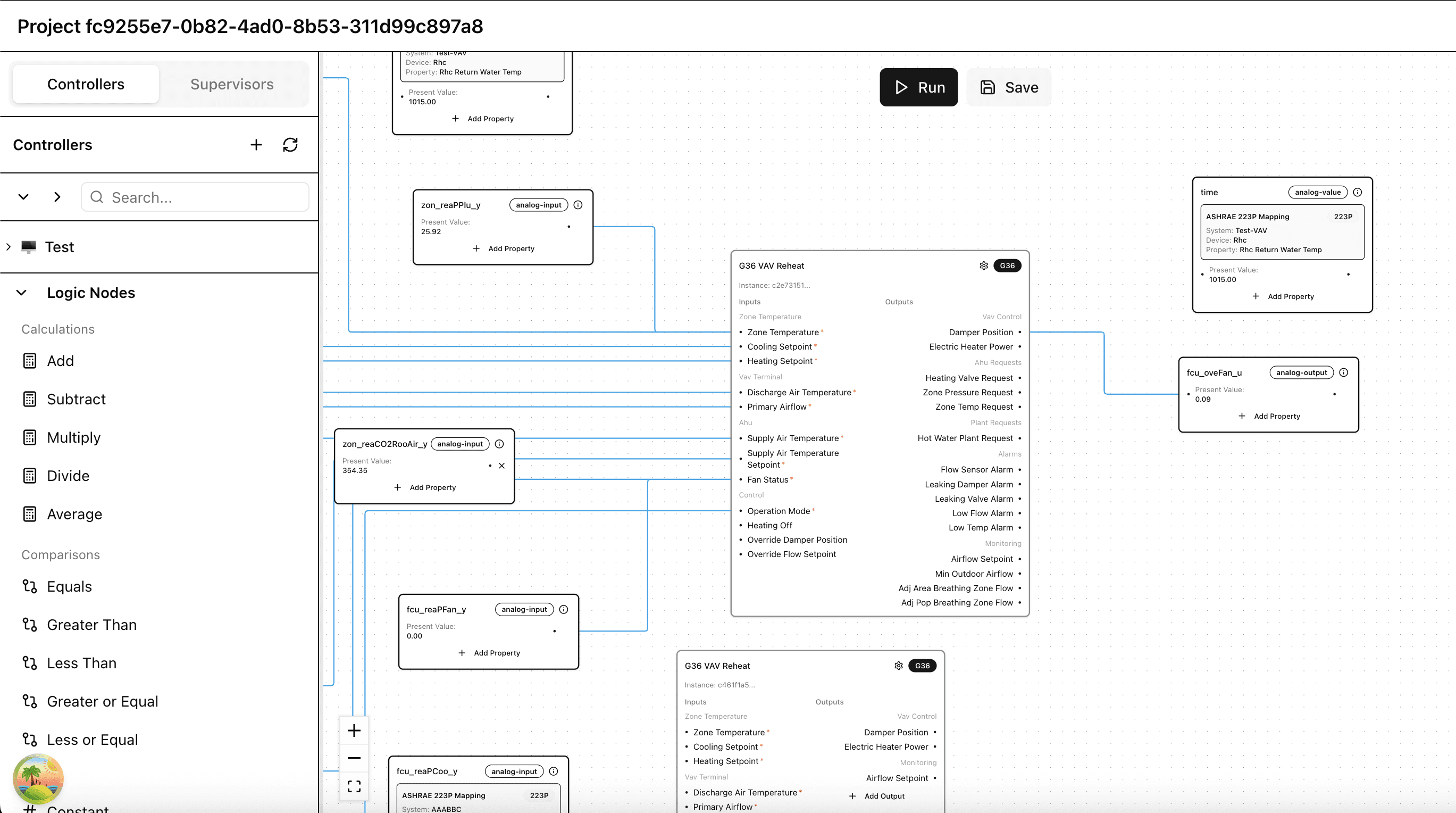Click the controllers Search field
This screenshot has width=1456, height=813.
point(195,197)
